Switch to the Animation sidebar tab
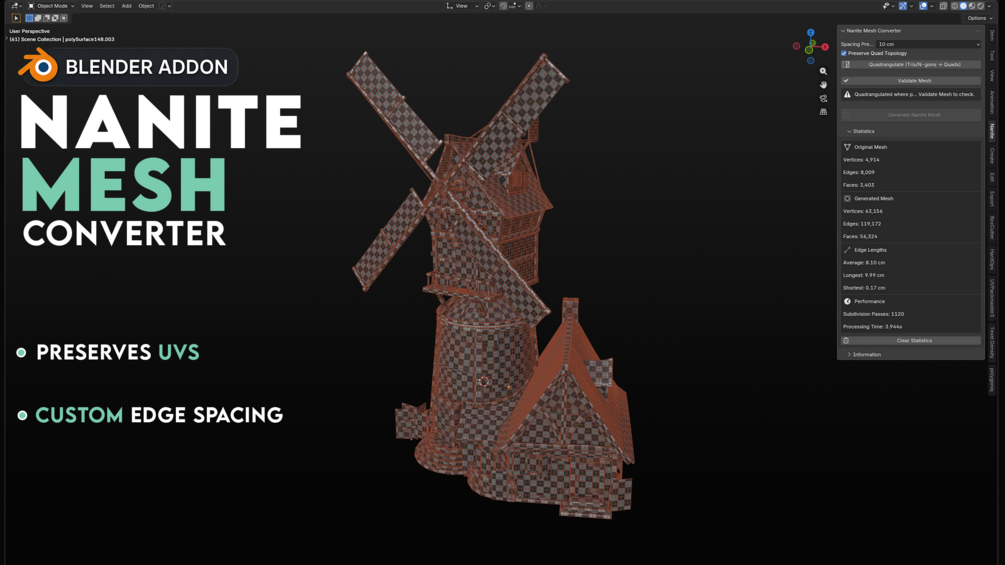The width and height of the screenshot is (1005, 565). (992, 102)
